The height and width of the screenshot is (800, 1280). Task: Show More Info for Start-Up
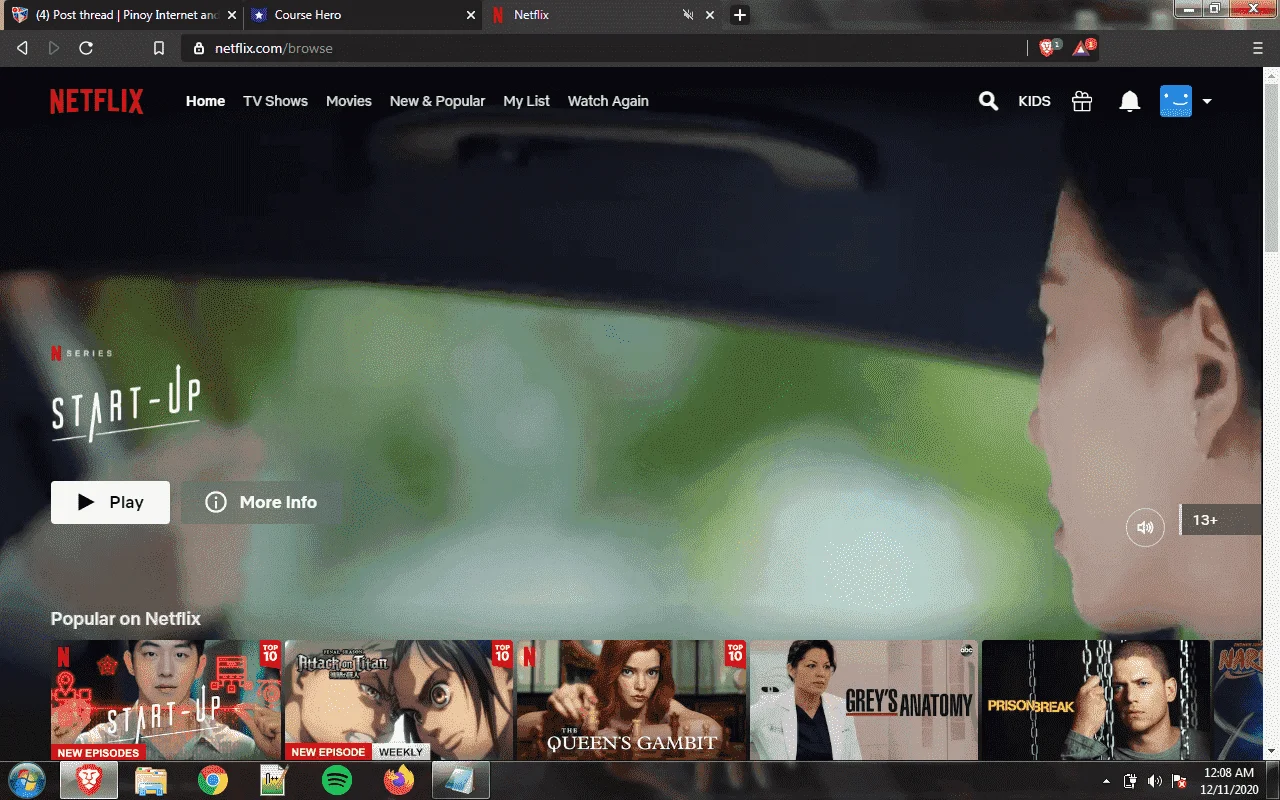pyautogui.click(x=261, y=502)
